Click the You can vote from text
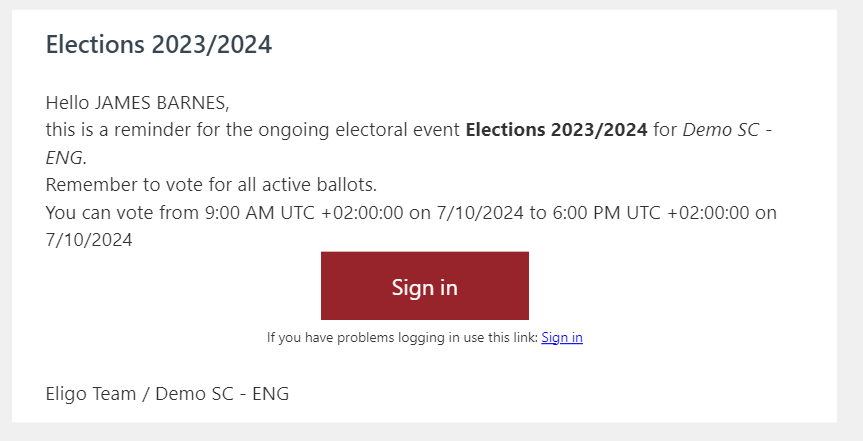Image resolution: width=863 pixels, height=441 pixels. pos(122,213)
